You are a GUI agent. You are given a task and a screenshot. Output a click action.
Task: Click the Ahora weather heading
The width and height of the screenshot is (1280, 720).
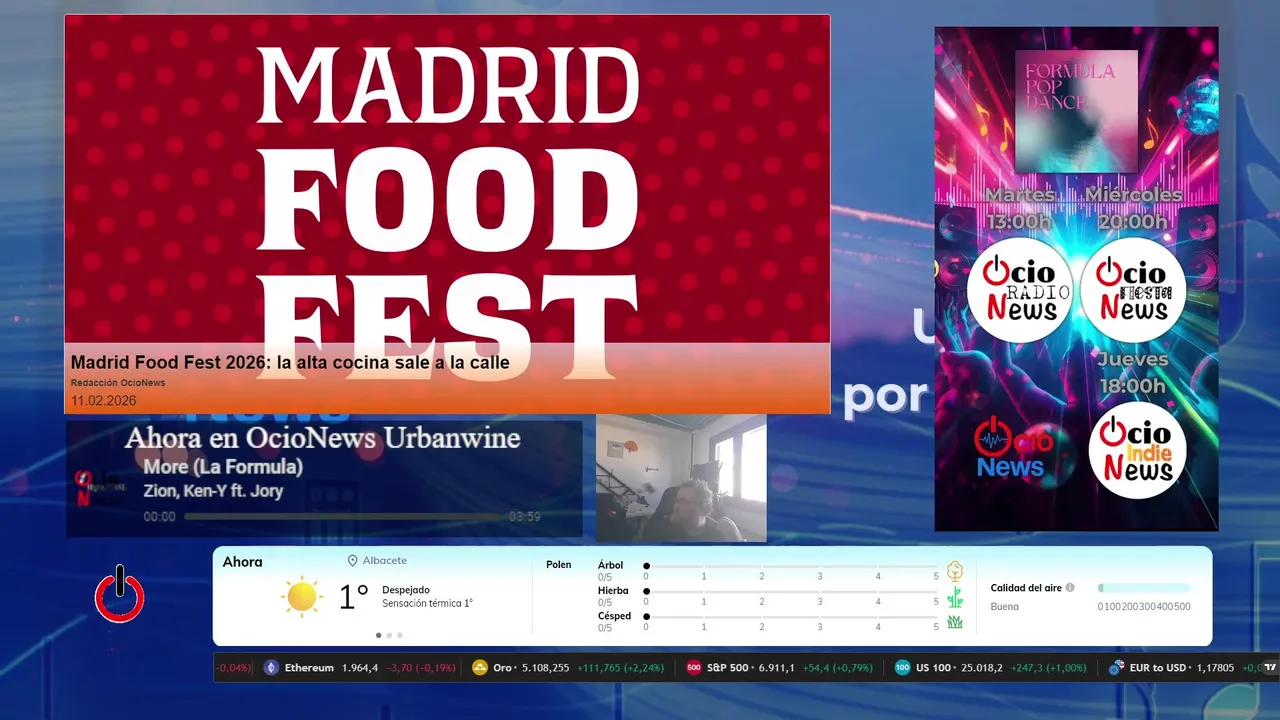[x=243, y=562]
